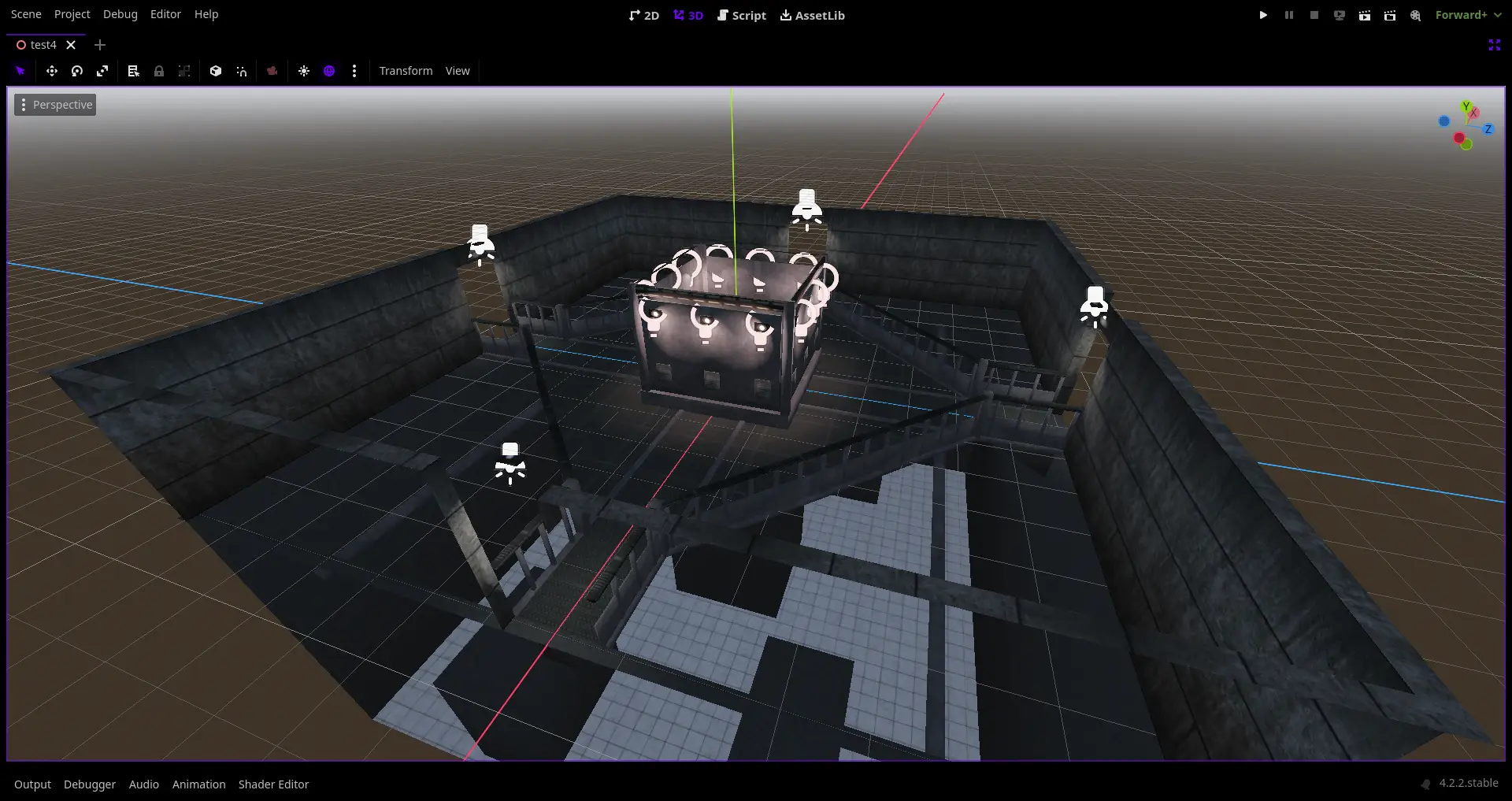Lock the selected node with padlock icon

159,71
